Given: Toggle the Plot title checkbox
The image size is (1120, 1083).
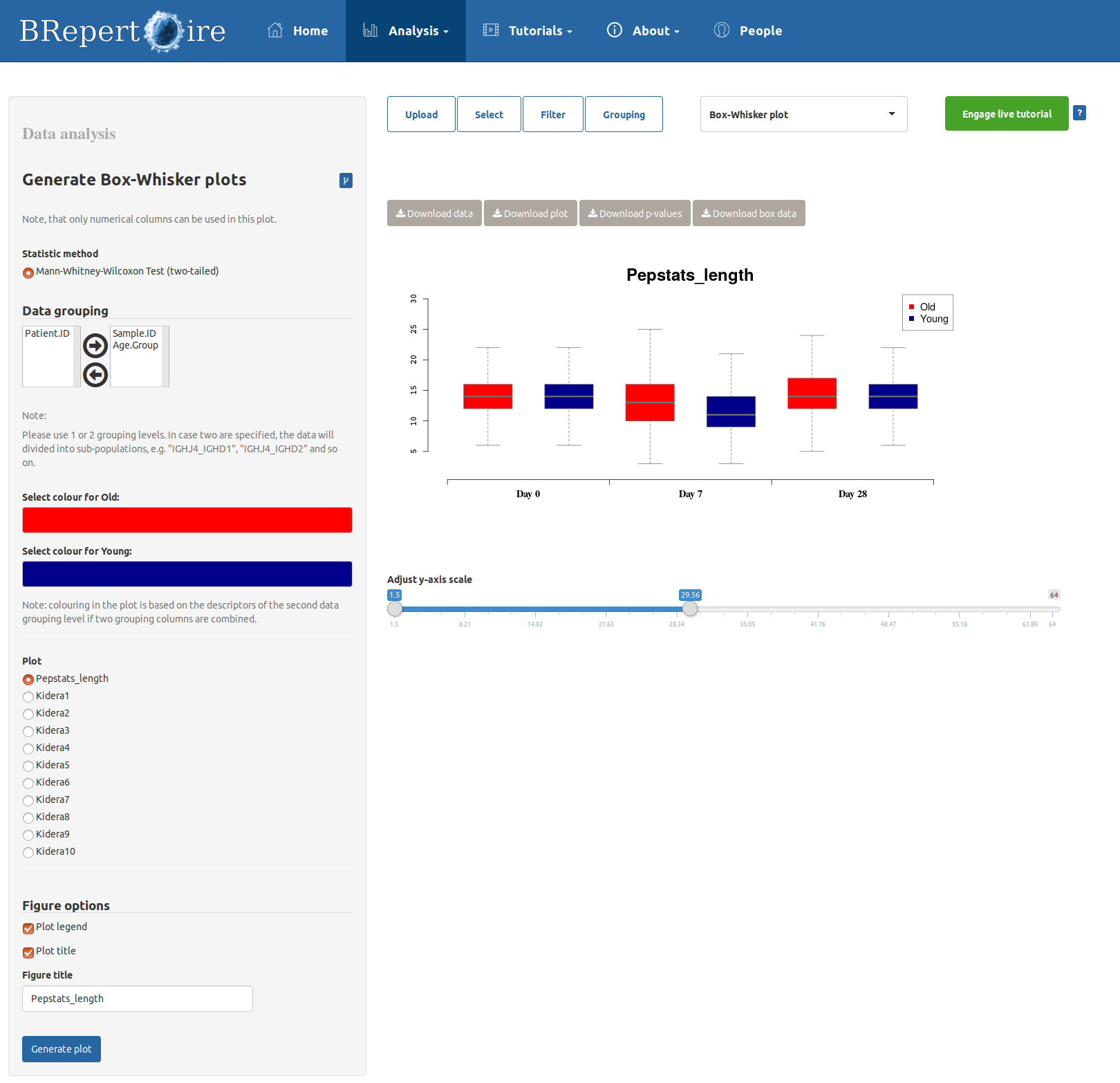Looking at the screenshot, I should 28,952.
